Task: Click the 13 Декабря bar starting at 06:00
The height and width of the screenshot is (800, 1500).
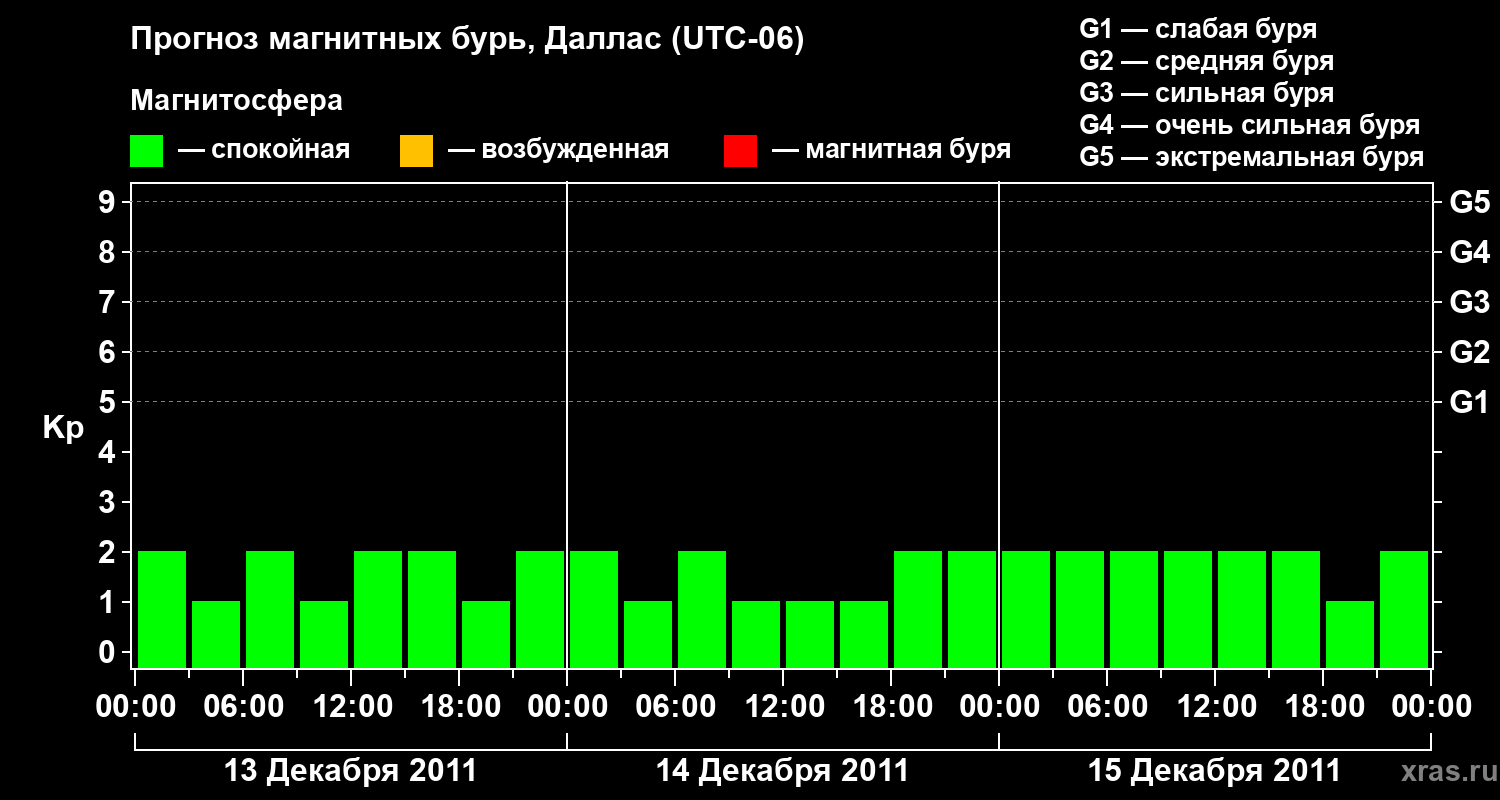Action: click(270, 609)
